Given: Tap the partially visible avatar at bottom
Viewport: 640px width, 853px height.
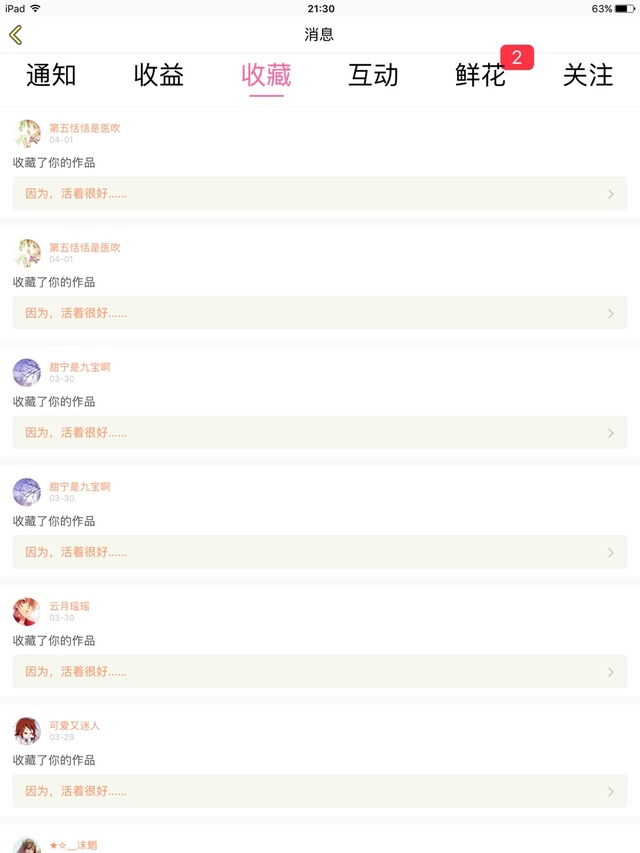Looking at the screenshot, I should 27,845.
